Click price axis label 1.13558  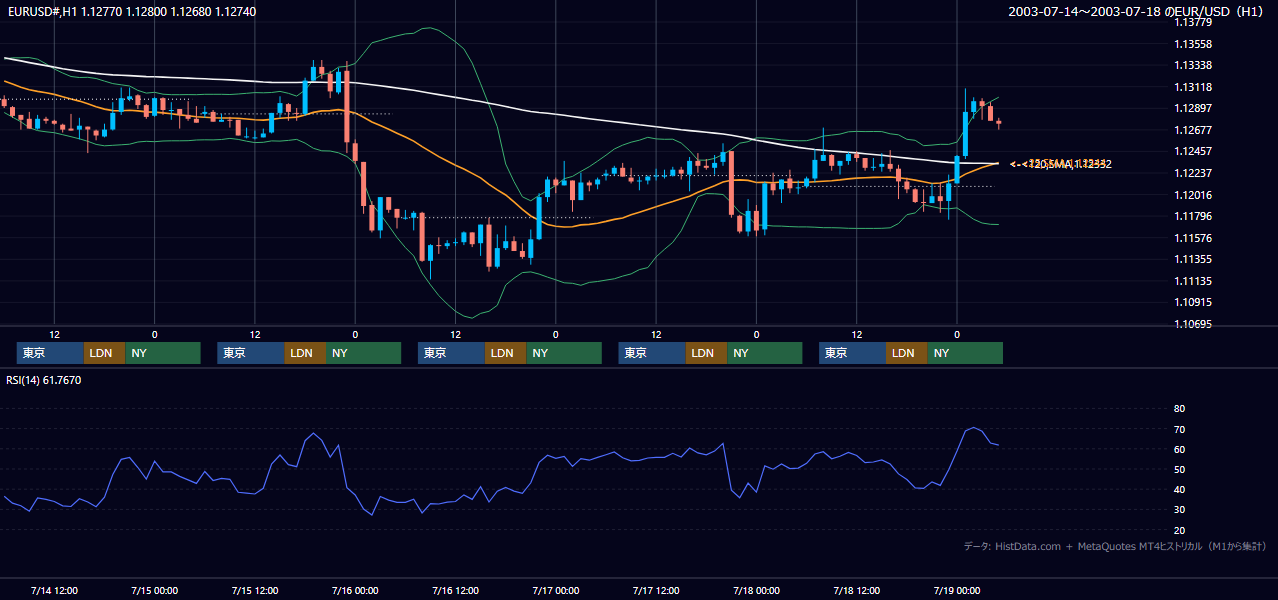pos(1193,44)
